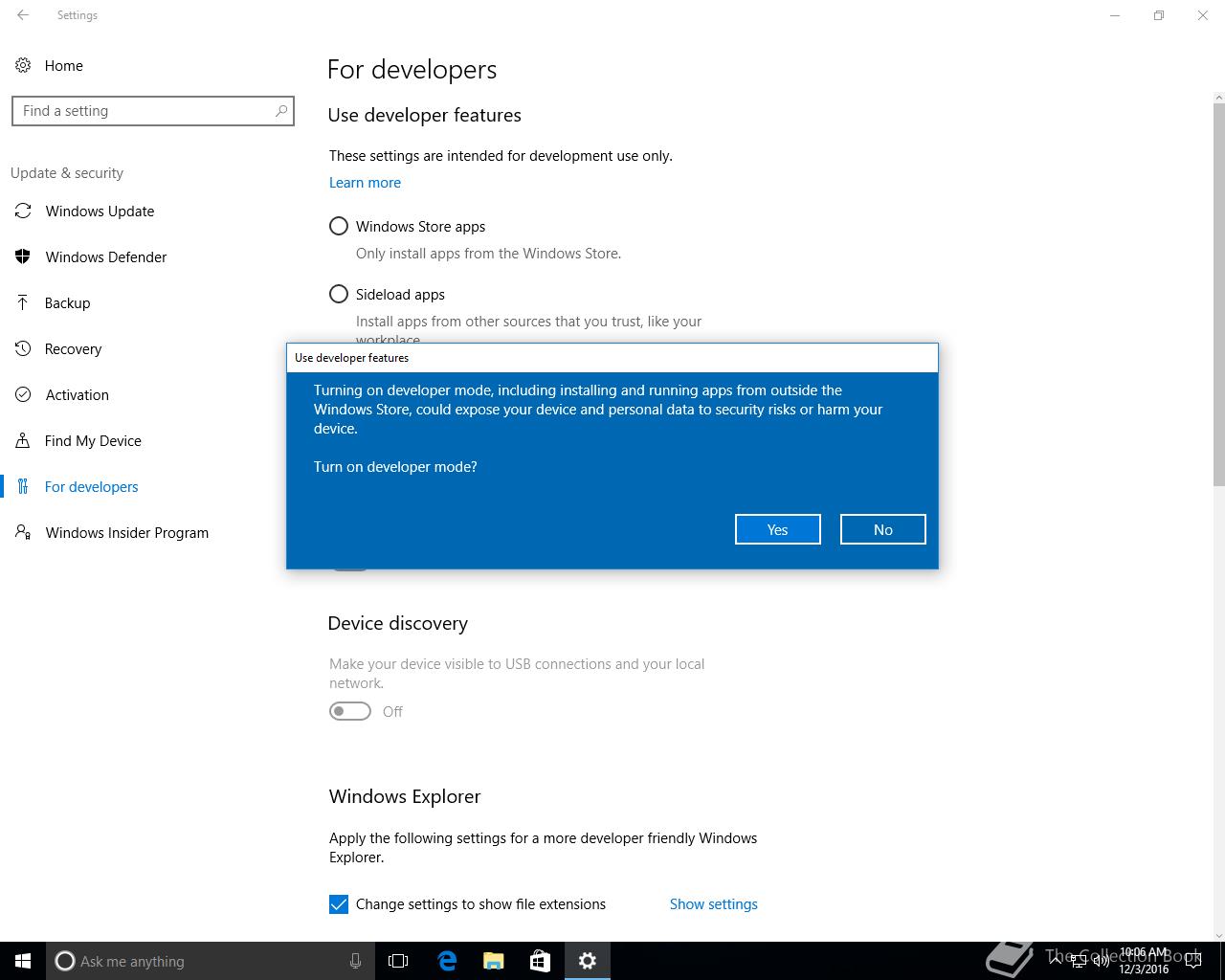Open Action Center notifications icon

coord(1193,961)
